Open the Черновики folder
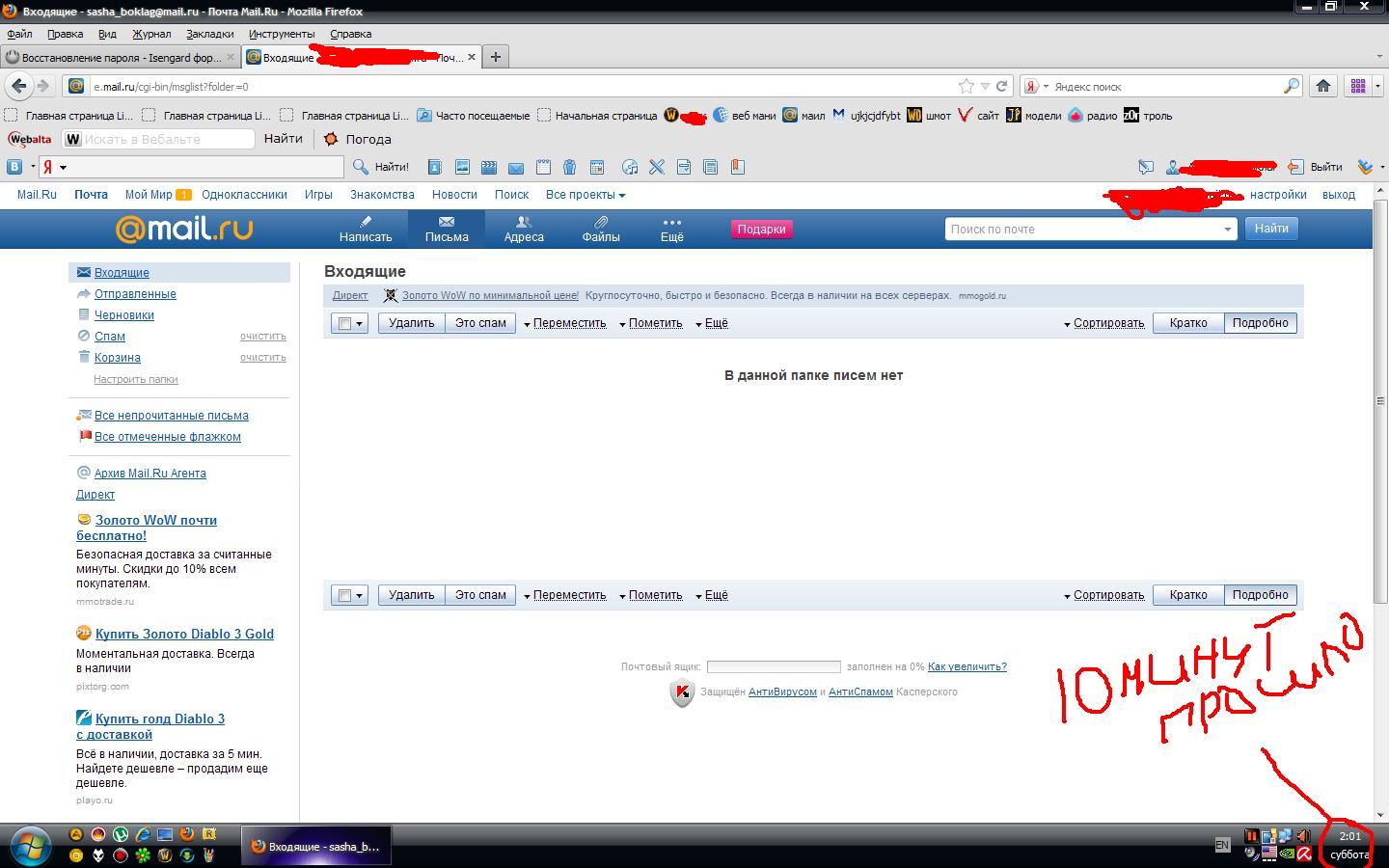 pyautogui.click(x=124, y=315)
